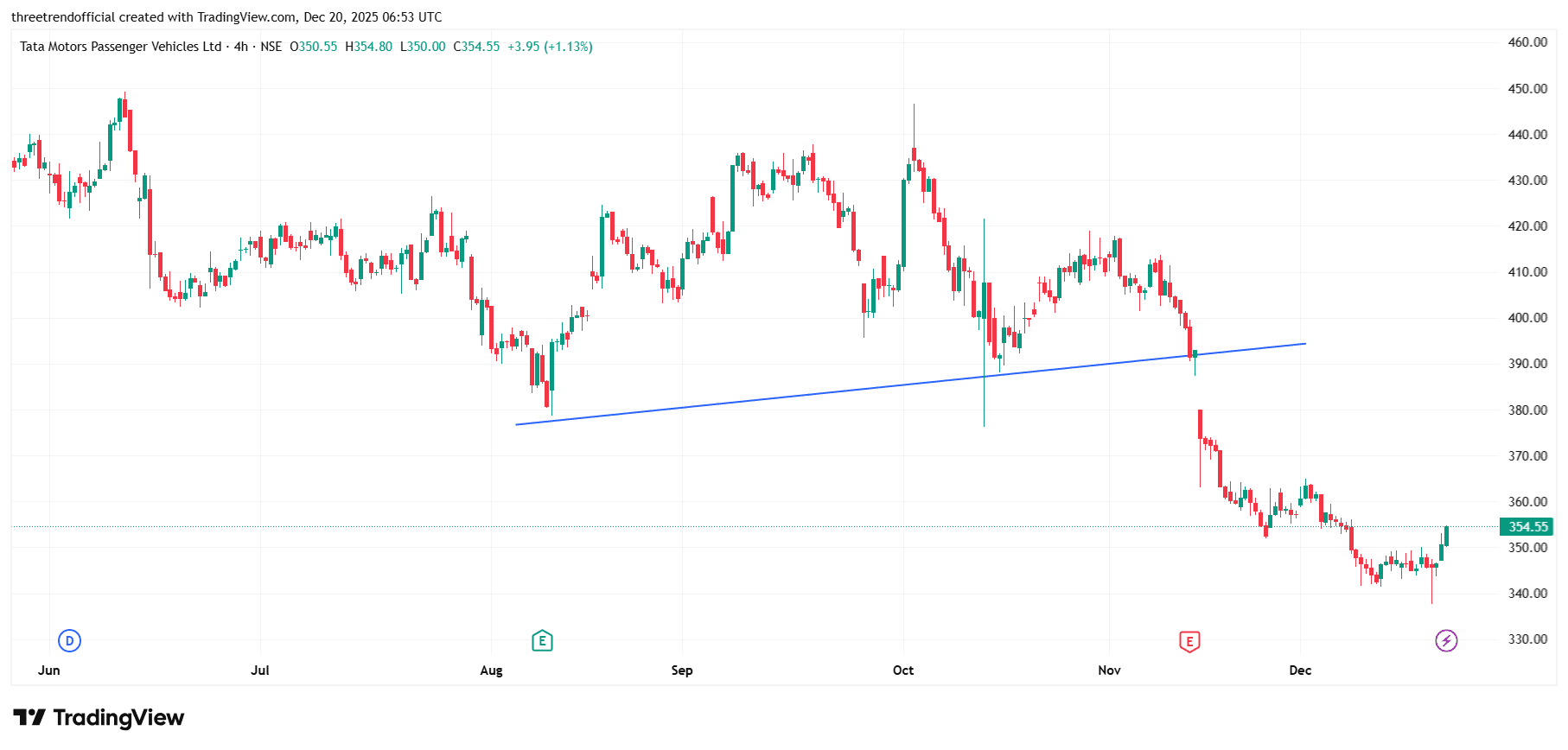Click the 430.00 price axis label

click(x=1527, y=181)
